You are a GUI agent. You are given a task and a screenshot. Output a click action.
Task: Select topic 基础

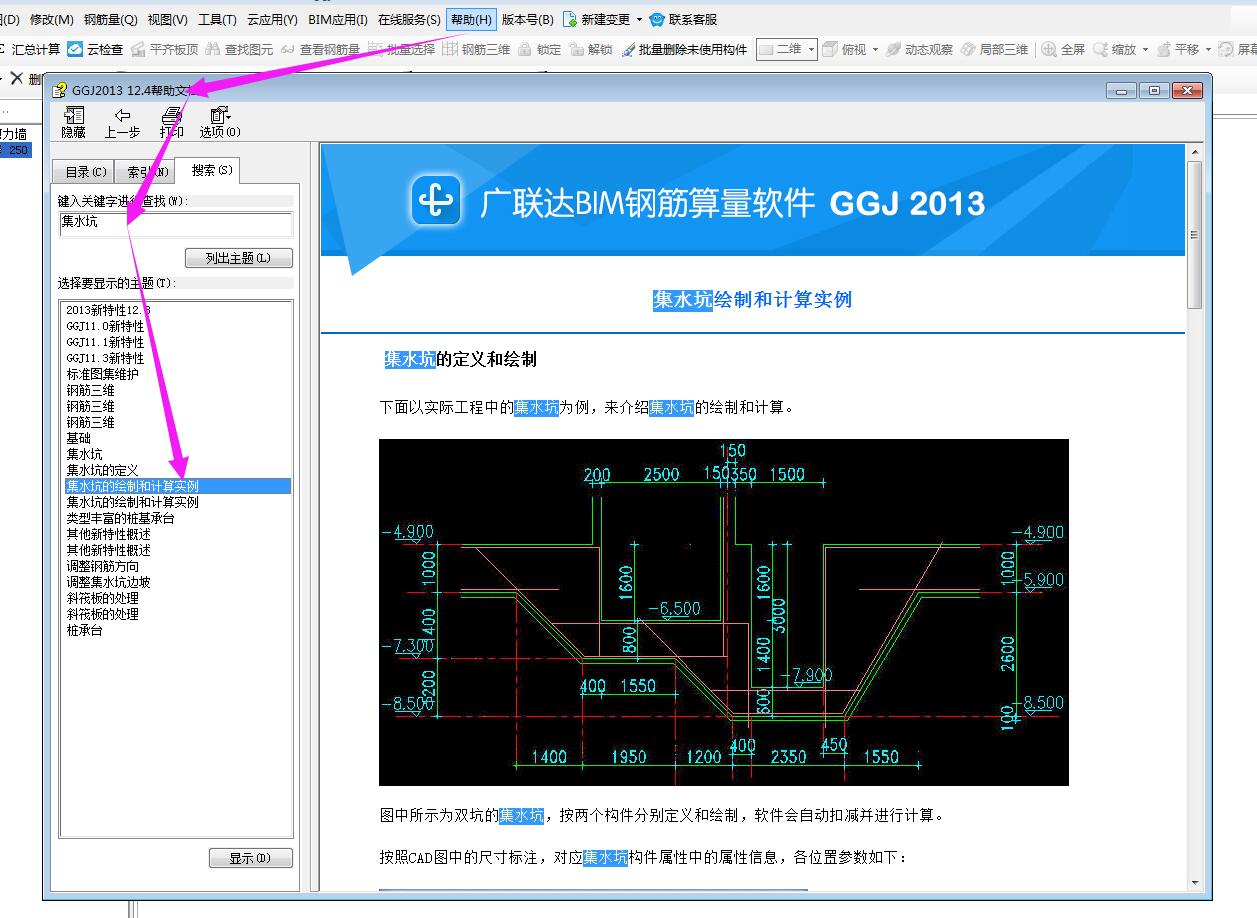(x=79, y=438)
